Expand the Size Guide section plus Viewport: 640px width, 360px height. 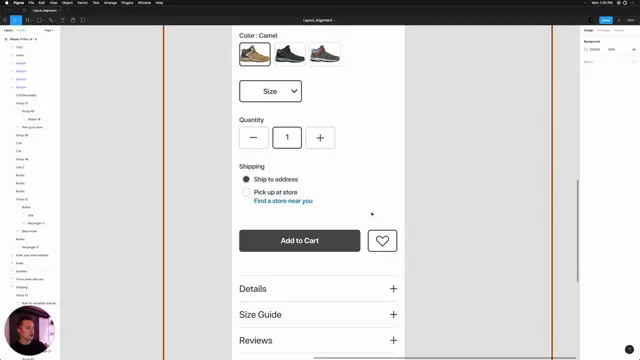tap(393, 315)
